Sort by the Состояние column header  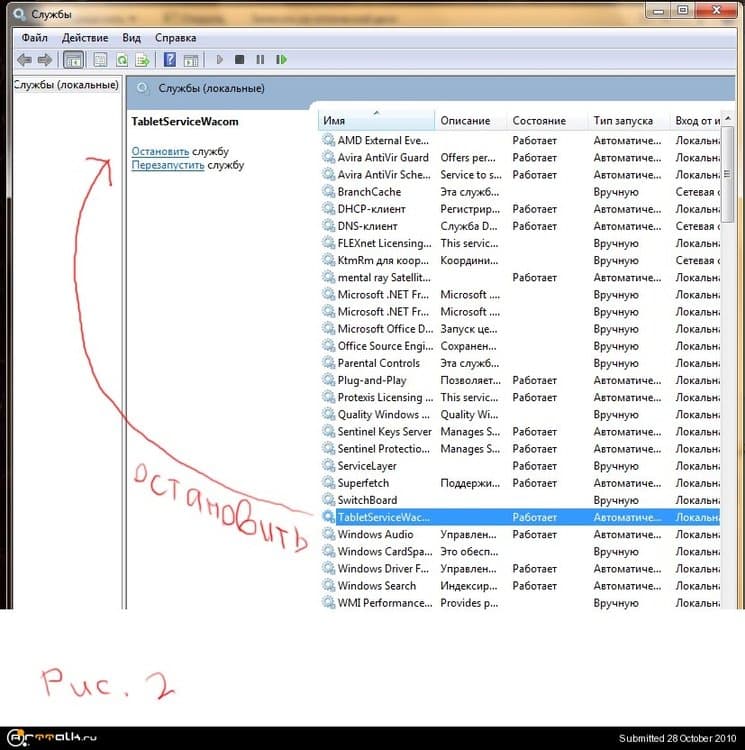[x=539, y=121]
